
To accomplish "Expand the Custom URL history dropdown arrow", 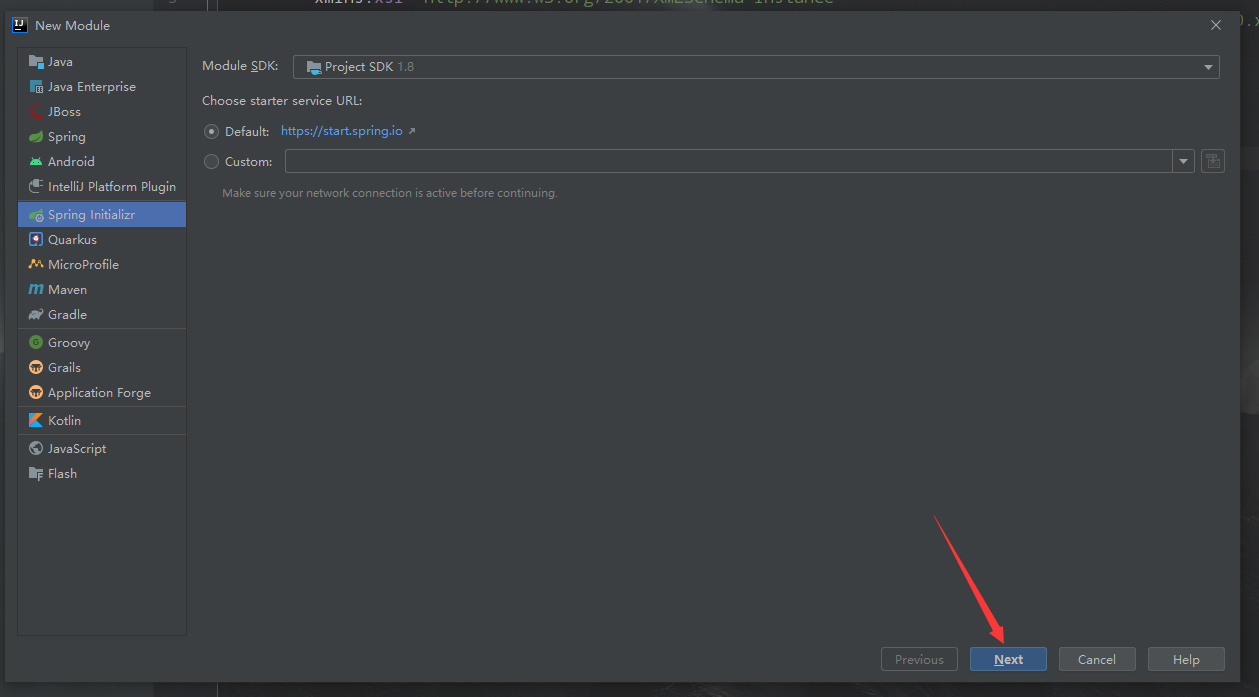I will coord(1184,161).
